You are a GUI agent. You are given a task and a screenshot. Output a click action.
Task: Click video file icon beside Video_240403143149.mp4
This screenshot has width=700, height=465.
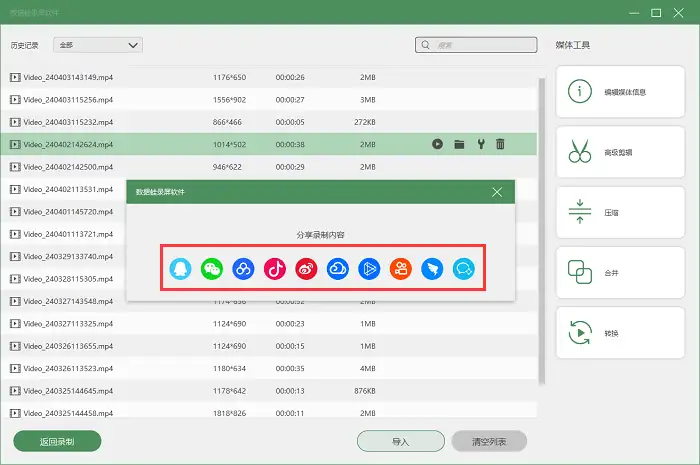point(15,77)
